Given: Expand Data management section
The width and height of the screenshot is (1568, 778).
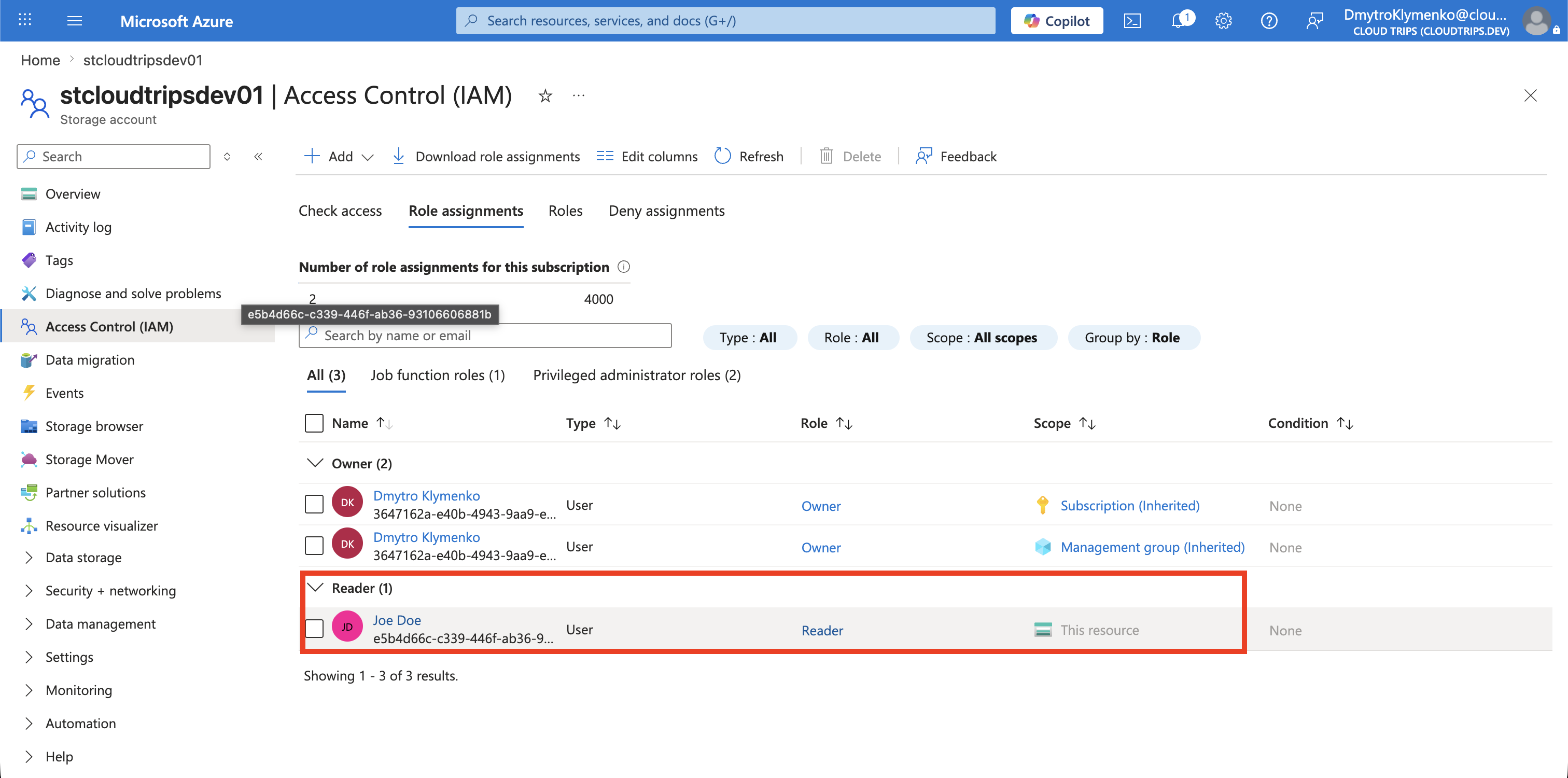Looking at the screenshot, I should [x=29, y=623].
